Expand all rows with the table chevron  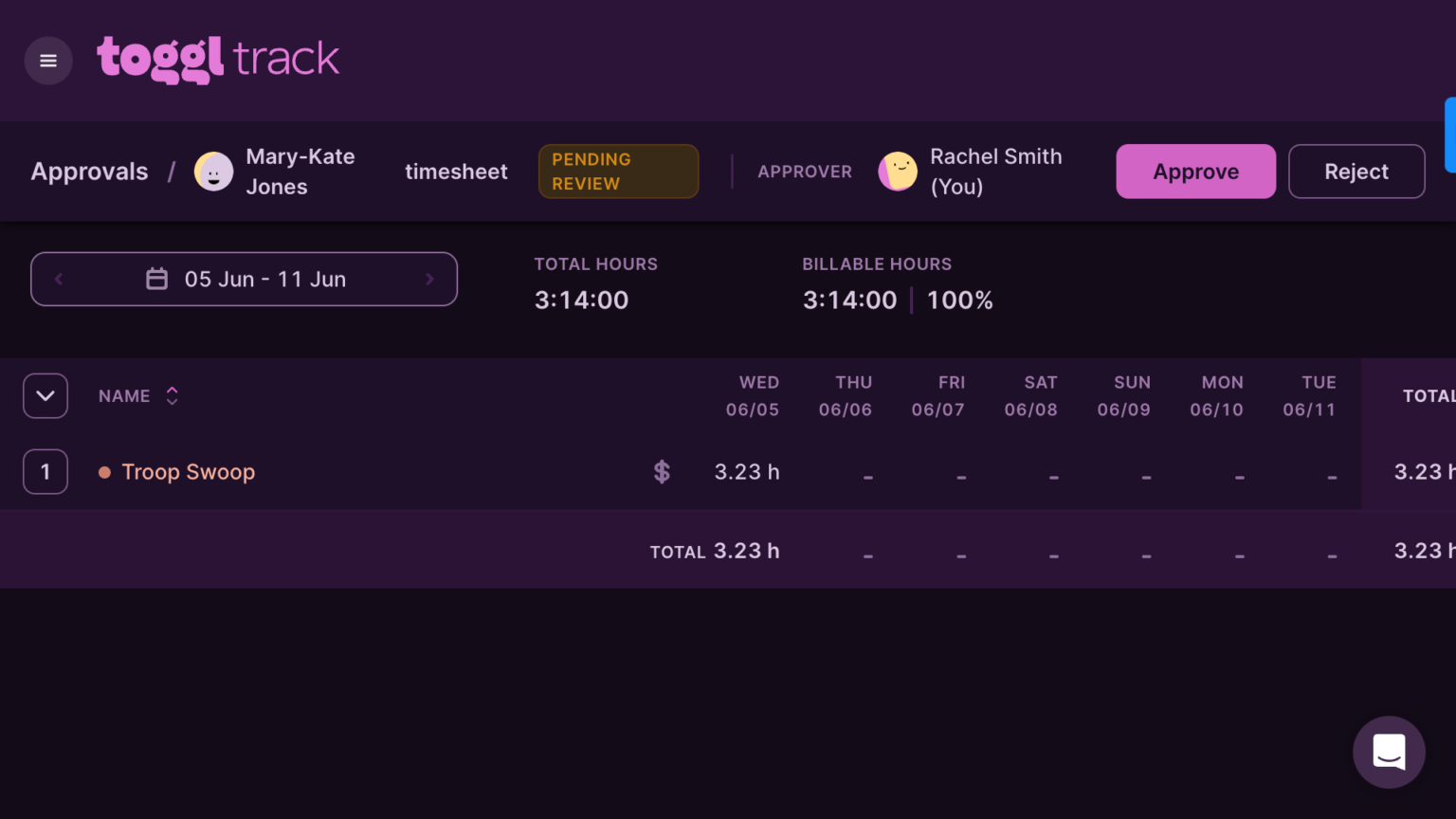(x=45, y=395)
